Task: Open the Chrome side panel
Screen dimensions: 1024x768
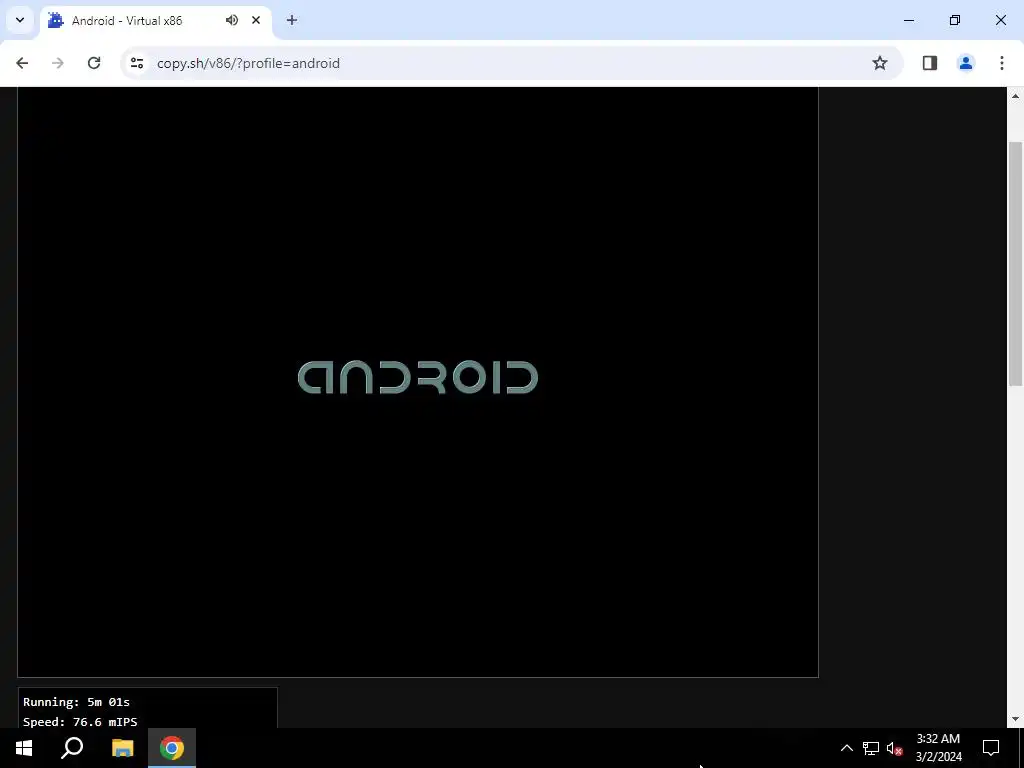Action: (930, 63)
